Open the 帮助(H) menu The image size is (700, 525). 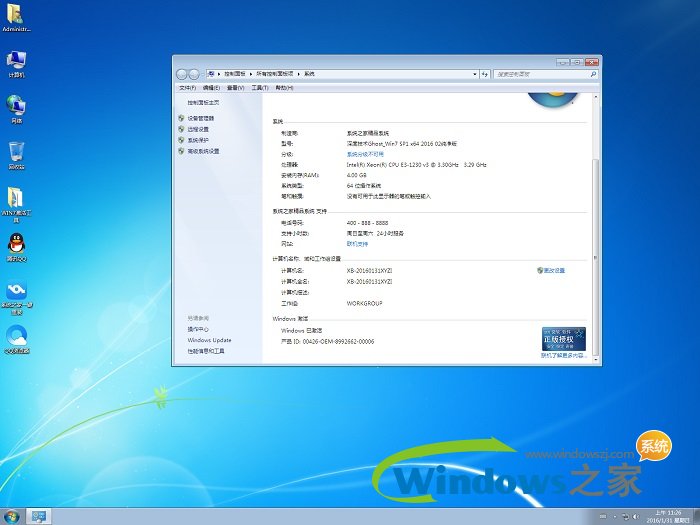[x=284, y=88]
